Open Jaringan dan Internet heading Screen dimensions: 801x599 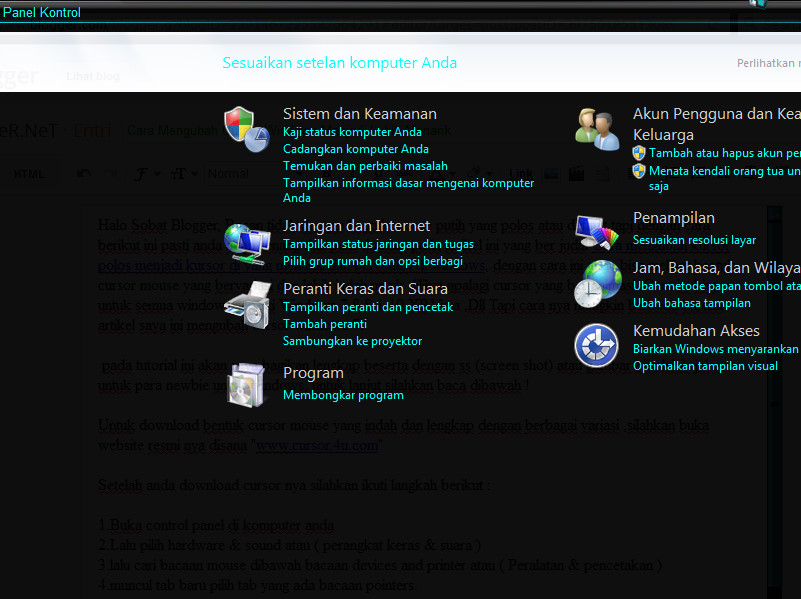click(357, 226)
